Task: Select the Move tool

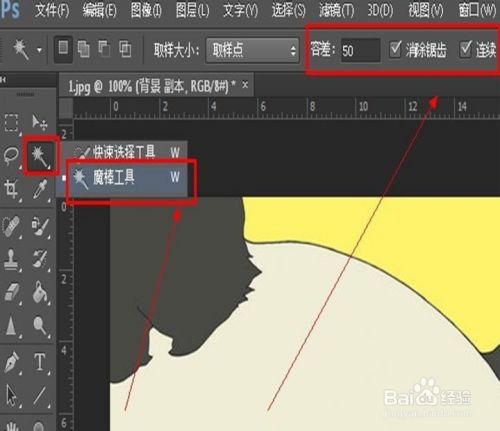Action: pos(40,123)
